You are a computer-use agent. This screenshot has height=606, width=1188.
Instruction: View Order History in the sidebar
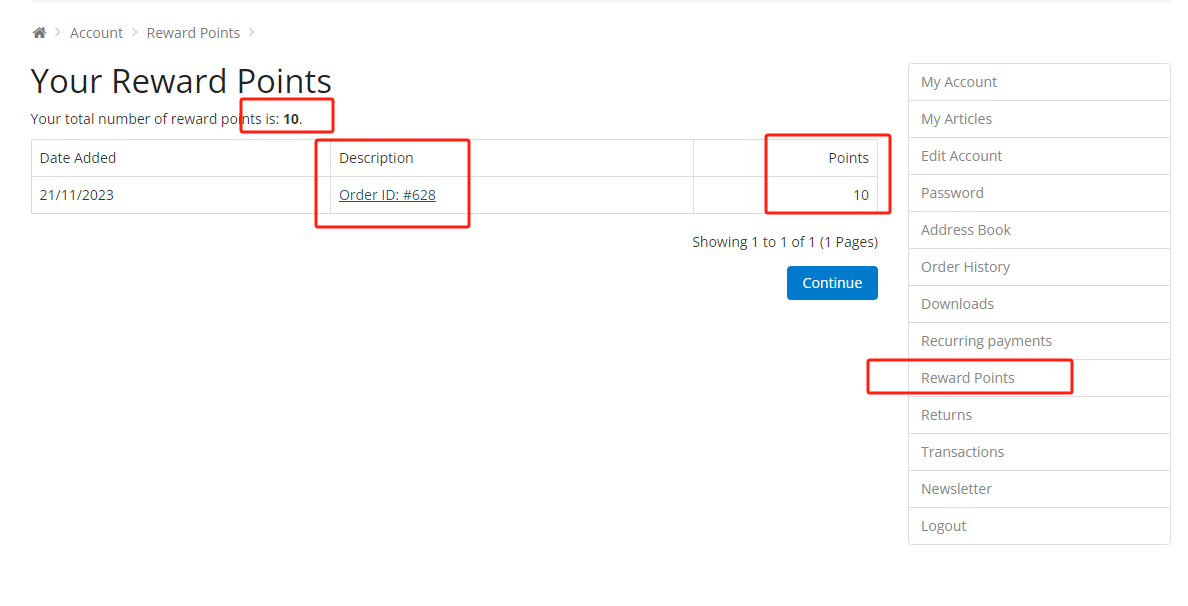tap(1039, 267)
